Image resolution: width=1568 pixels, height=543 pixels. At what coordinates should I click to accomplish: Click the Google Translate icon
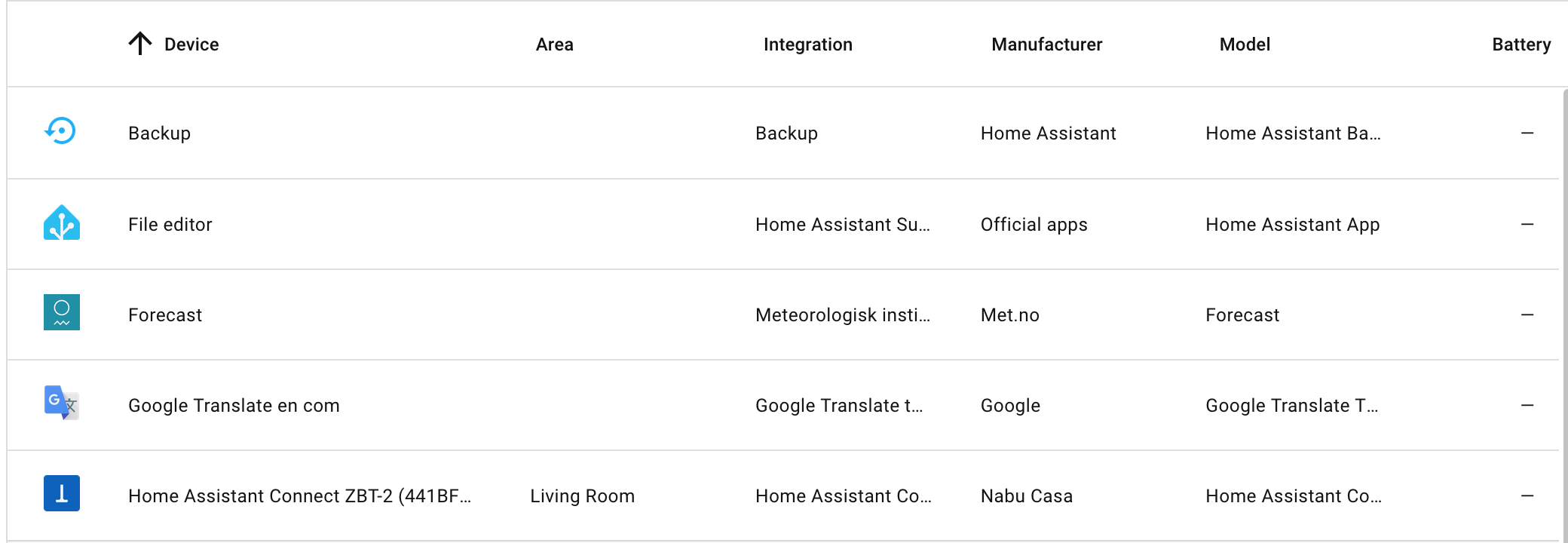tap(62, 403)
